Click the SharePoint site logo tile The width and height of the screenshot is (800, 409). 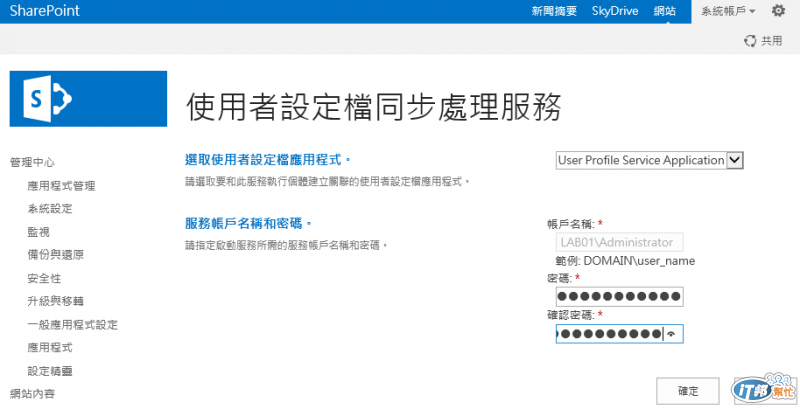88,98
